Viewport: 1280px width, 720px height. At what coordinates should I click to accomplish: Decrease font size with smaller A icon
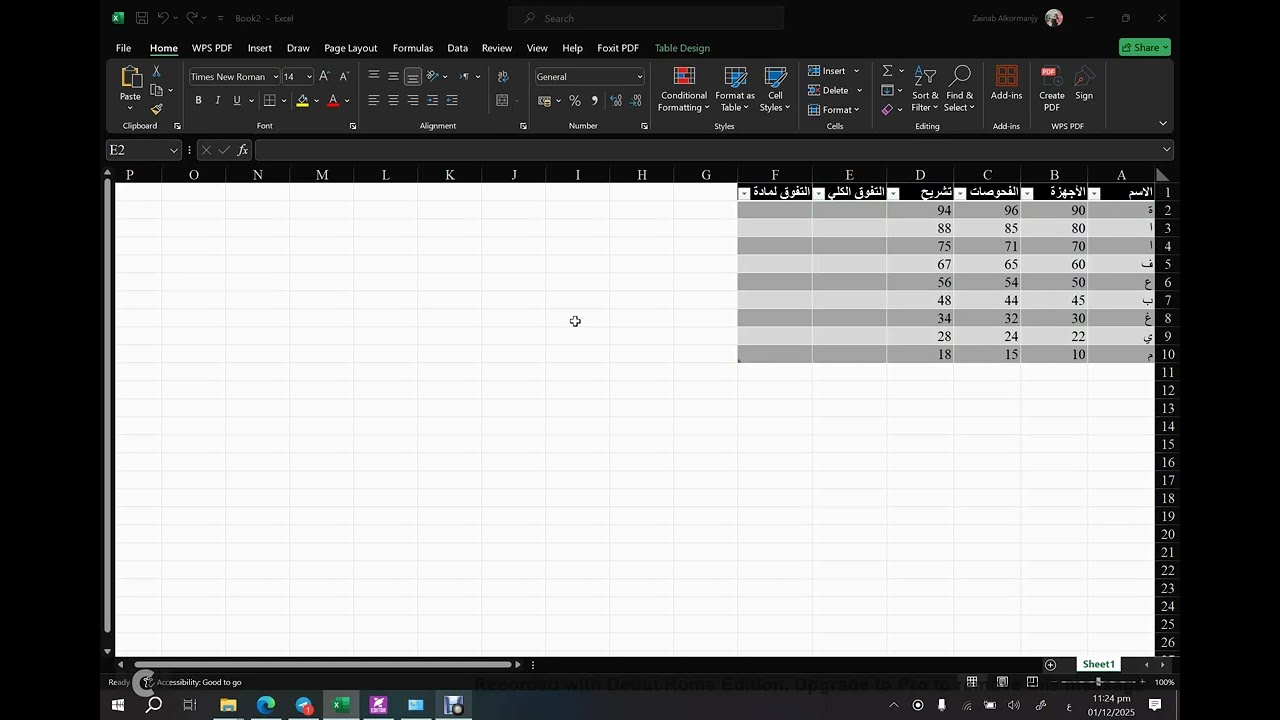pyautogui.click(x=344, y=76)
